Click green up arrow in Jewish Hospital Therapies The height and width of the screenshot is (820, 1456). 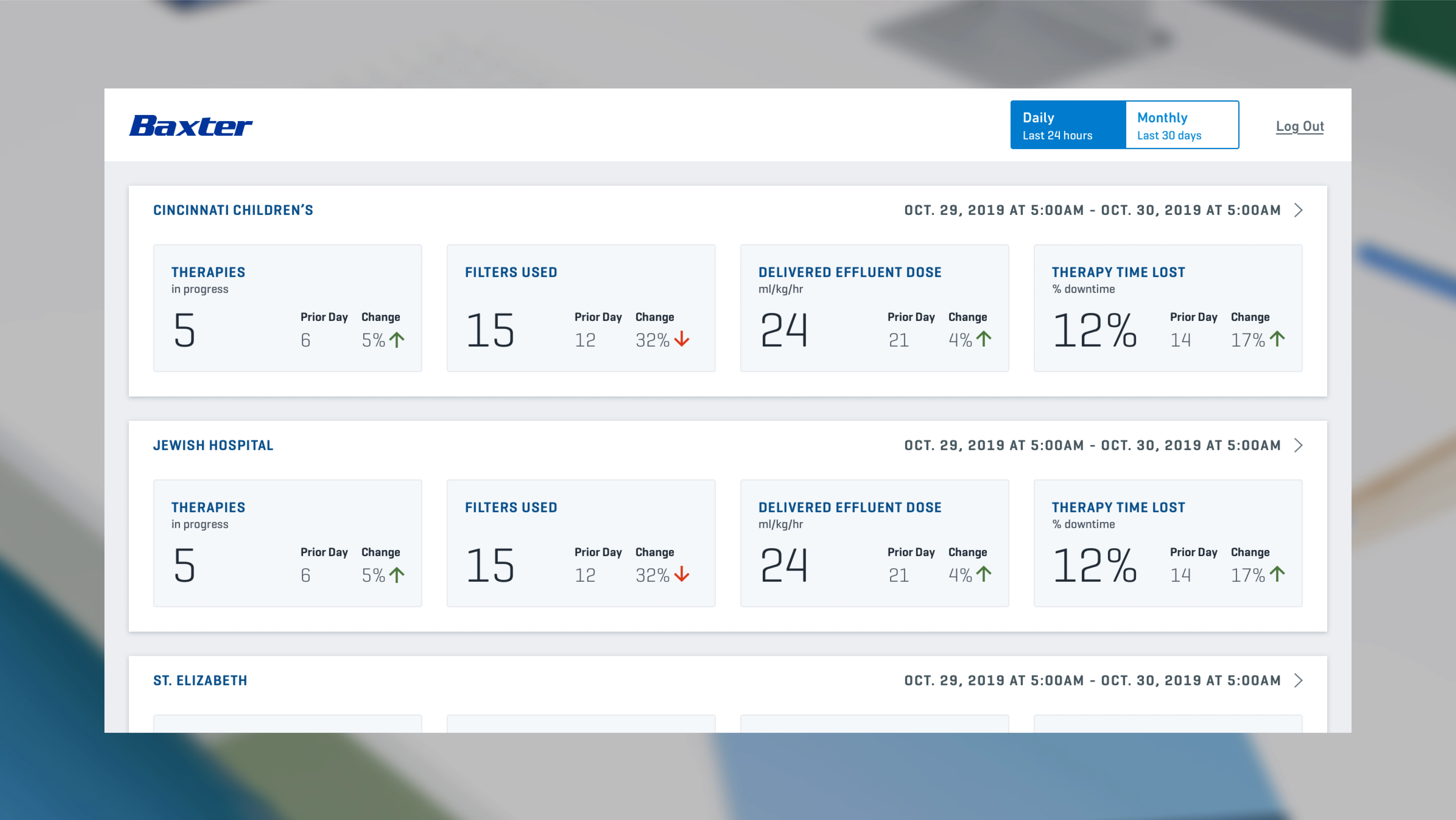pos(397,575)
